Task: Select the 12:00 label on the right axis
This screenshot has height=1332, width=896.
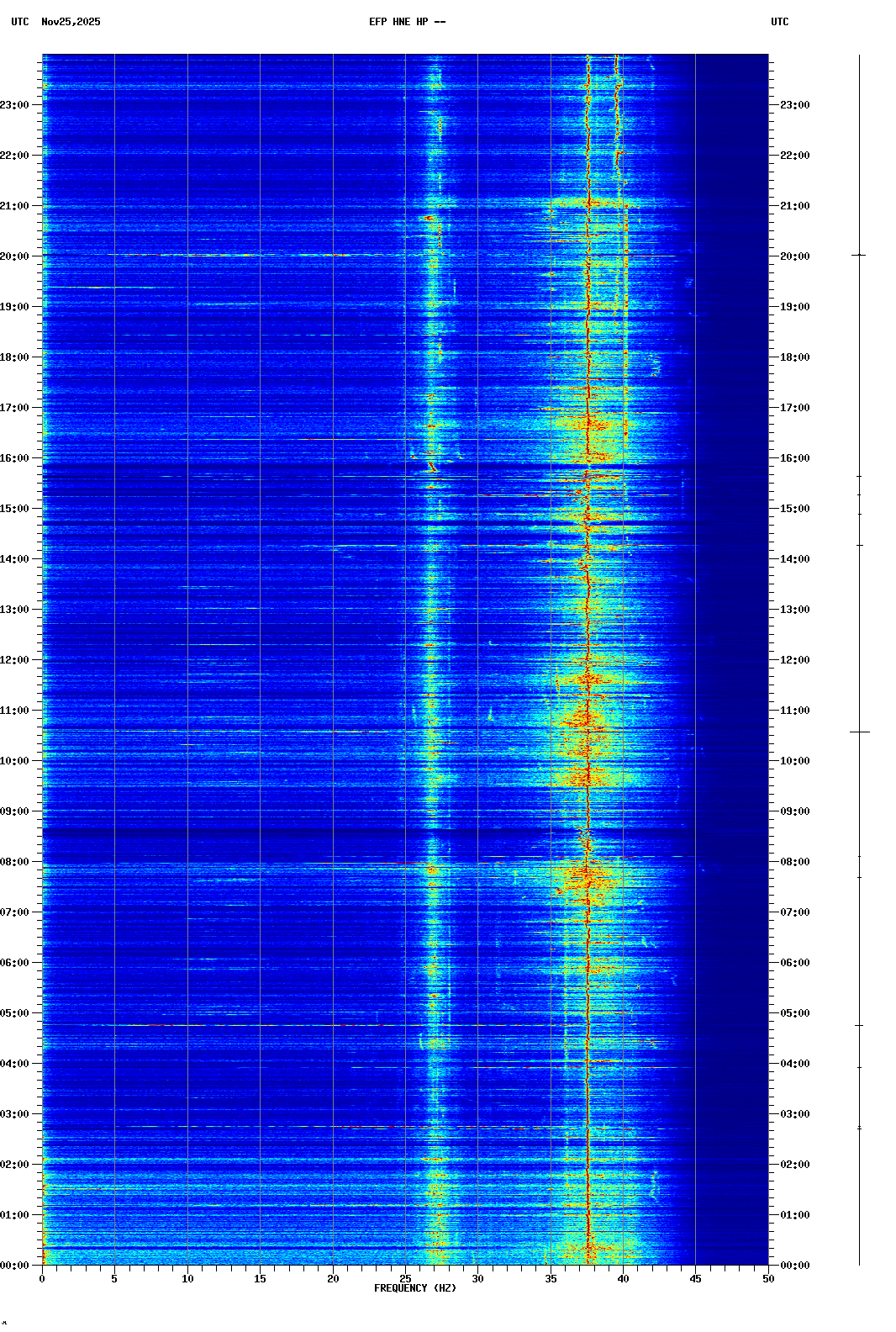Action: coord(794,660)
